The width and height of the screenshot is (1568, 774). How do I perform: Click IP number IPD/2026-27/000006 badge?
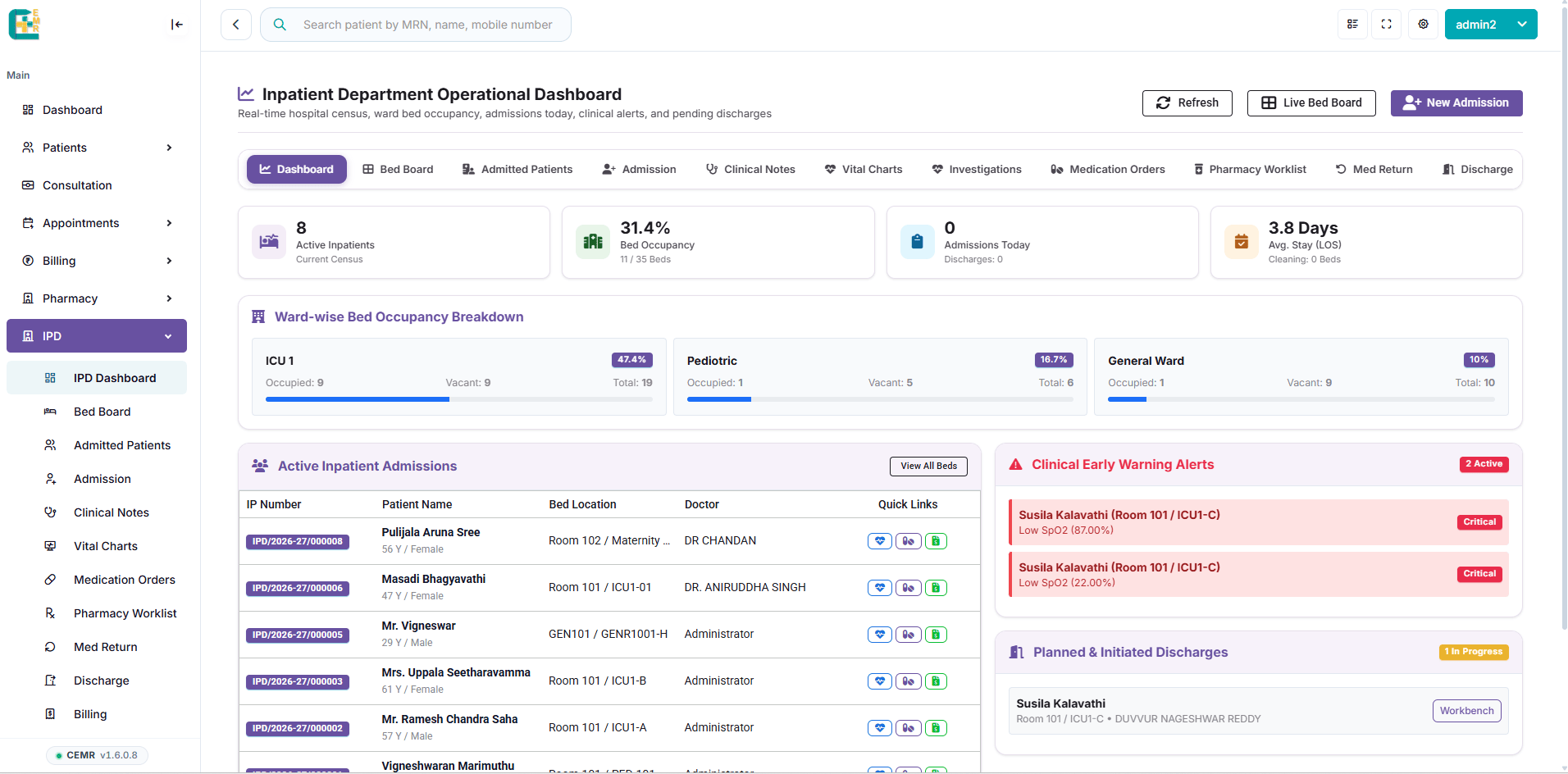(298, 589)
